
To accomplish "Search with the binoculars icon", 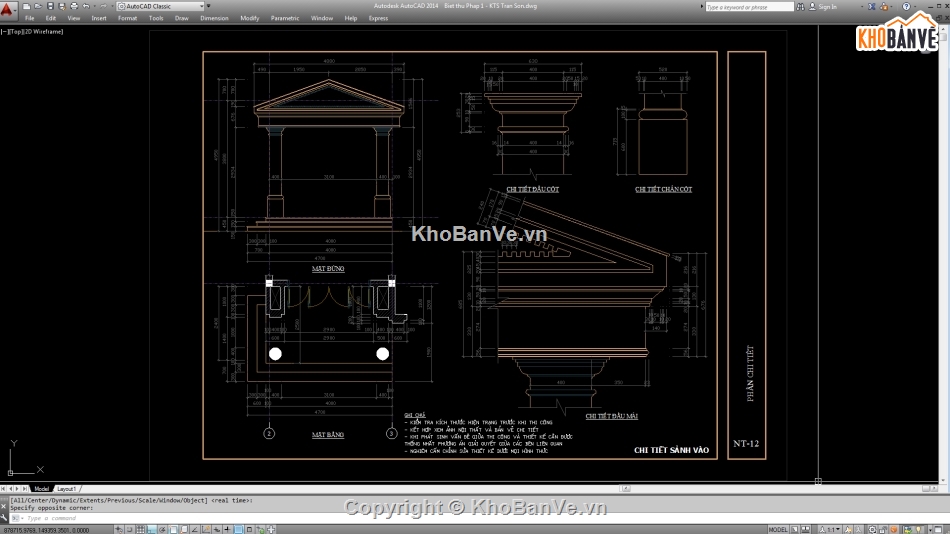I will pos(800,7).
